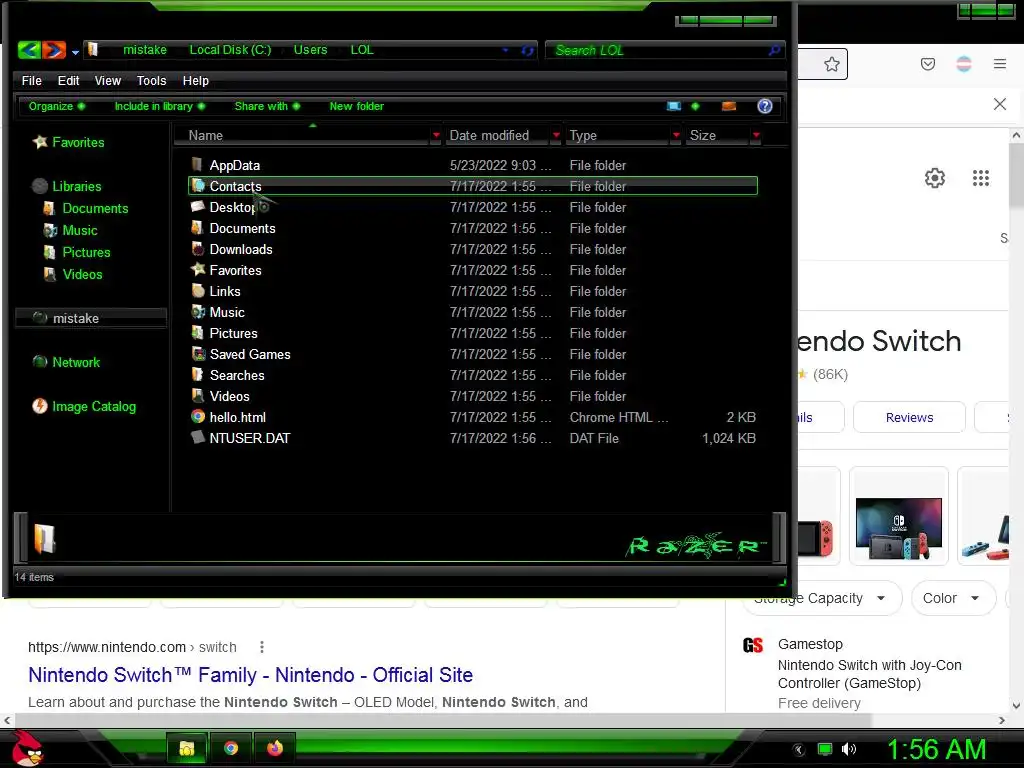Select the Music folder icon in file list
1024x768 pixels.
[x=197, y=312]
